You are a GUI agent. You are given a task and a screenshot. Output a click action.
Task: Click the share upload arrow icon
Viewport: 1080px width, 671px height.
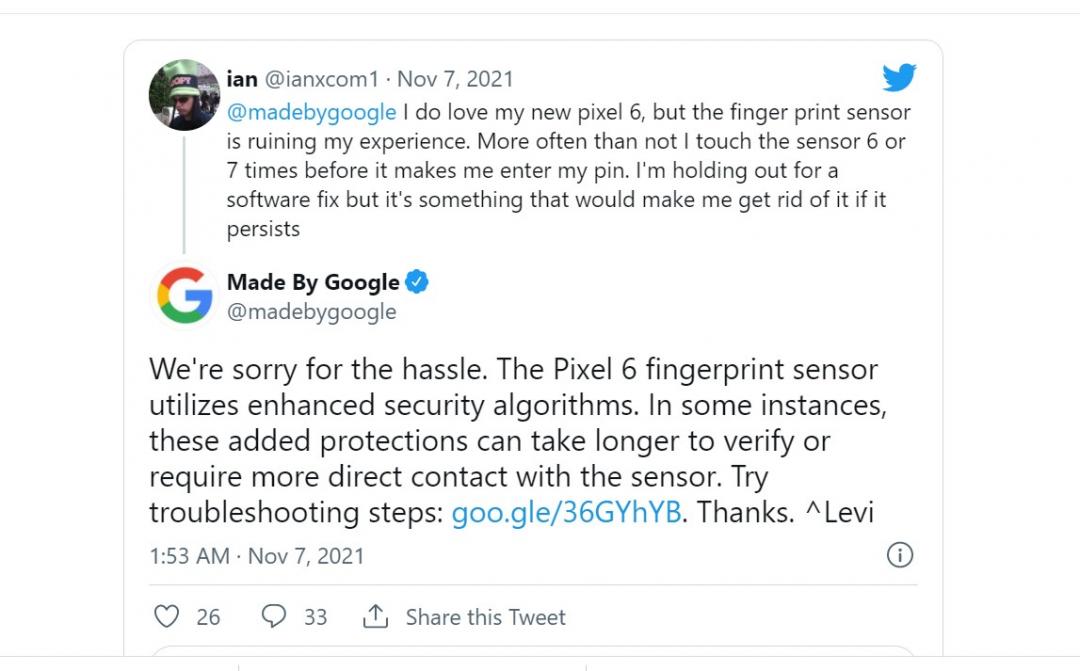pos(375,616)
